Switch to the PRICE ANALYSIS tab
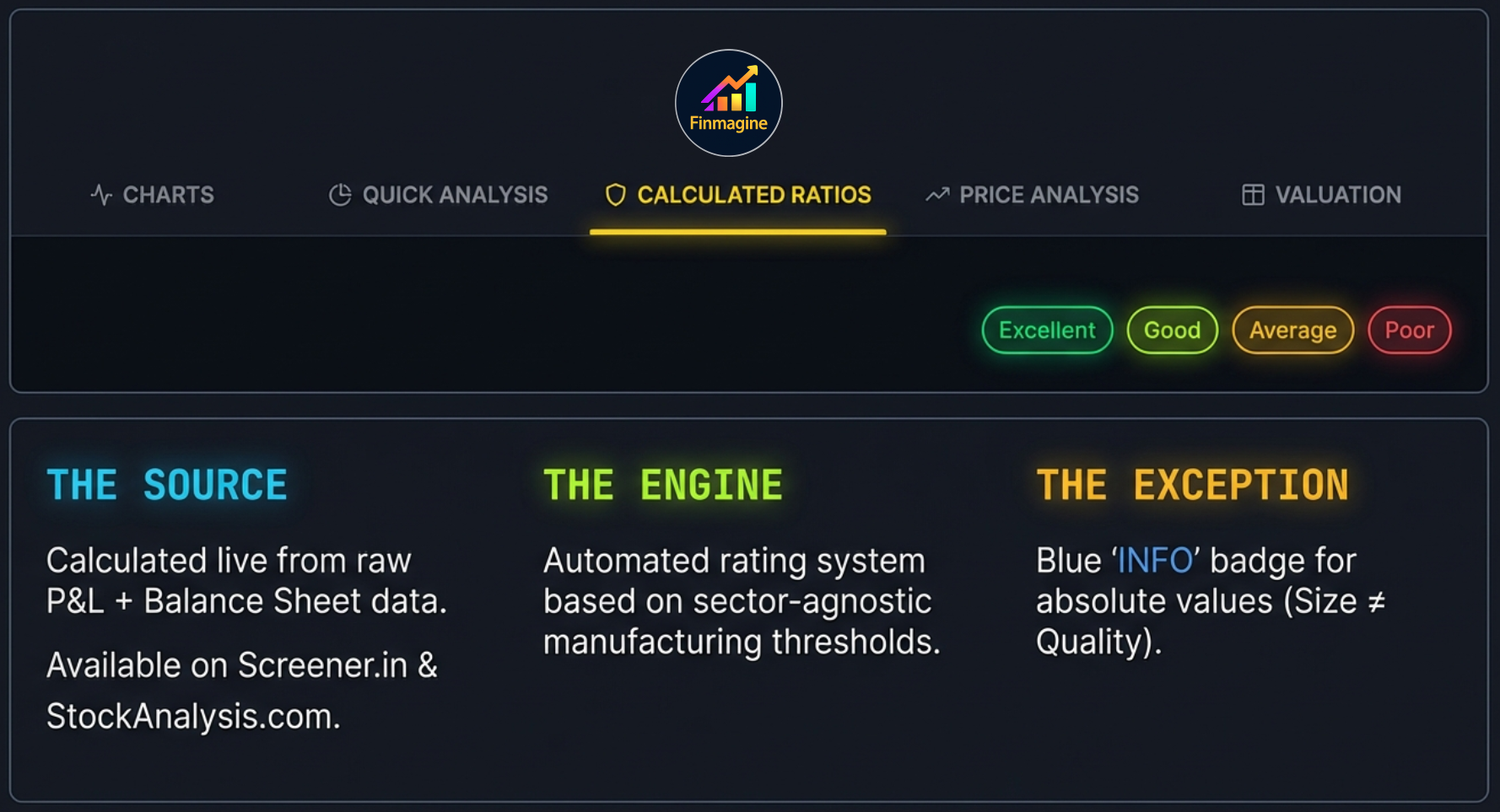1500x812 pixels. tap(1049, 195)
